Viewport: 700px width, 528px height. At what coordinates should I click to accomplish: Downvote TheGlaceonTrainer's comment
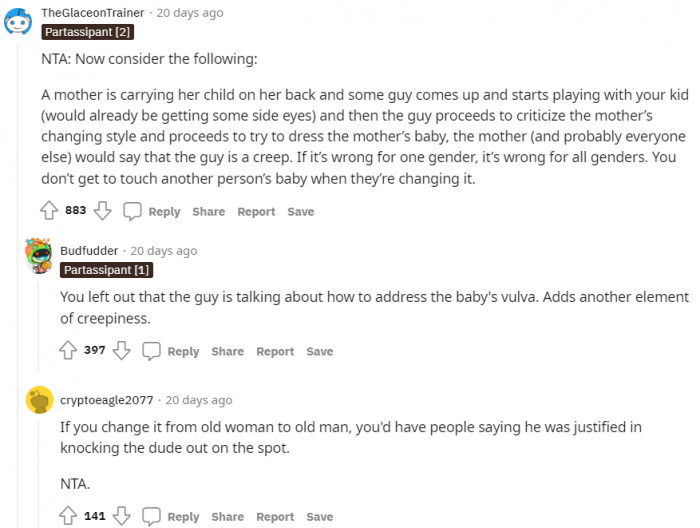click(x=103, y=211)
